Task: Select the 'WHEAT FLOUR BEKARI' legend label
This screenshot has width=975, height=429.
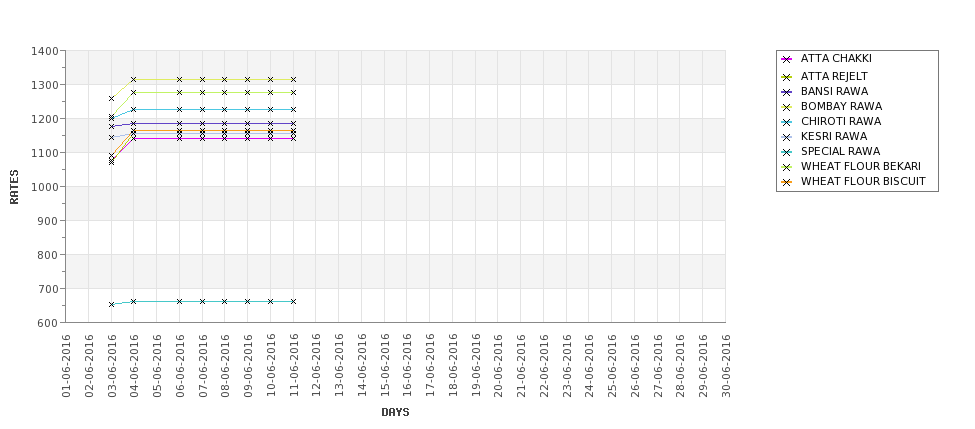Action: pyautogui.click(x=861, y=166)
